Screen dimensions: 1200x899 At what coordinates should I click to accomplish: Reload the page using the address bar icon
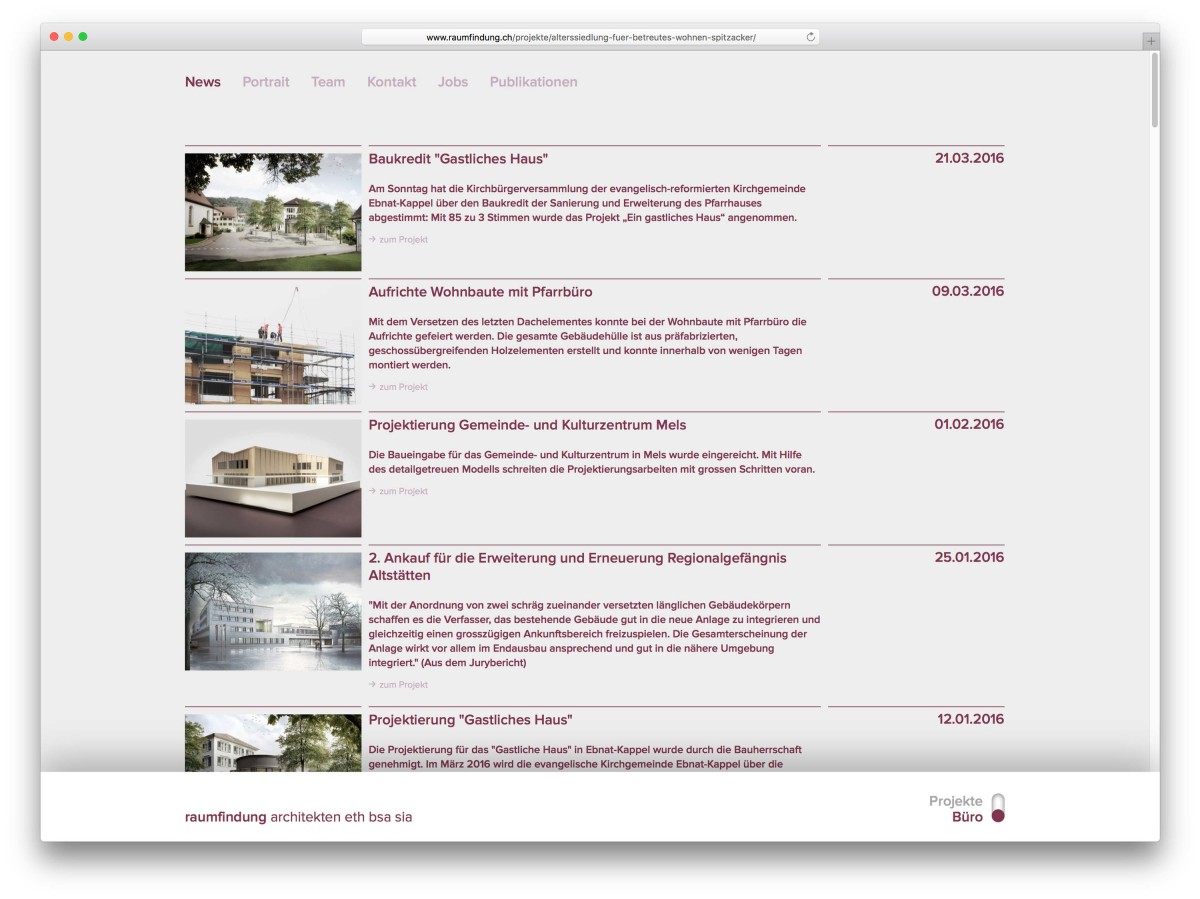(810, 37)
